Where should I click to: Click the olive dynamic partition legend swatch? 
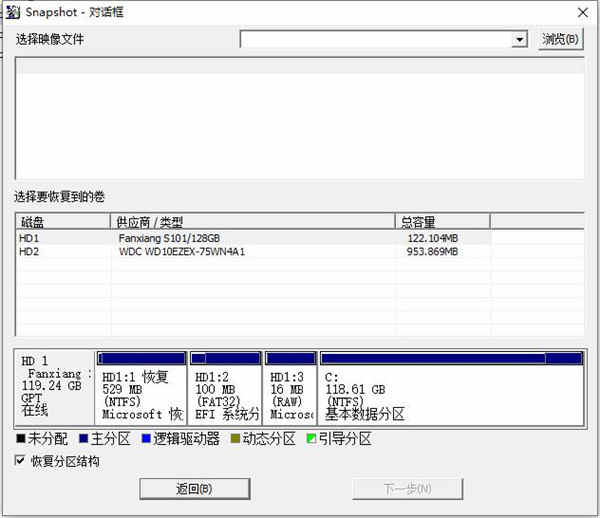click(x=235, y=438)
